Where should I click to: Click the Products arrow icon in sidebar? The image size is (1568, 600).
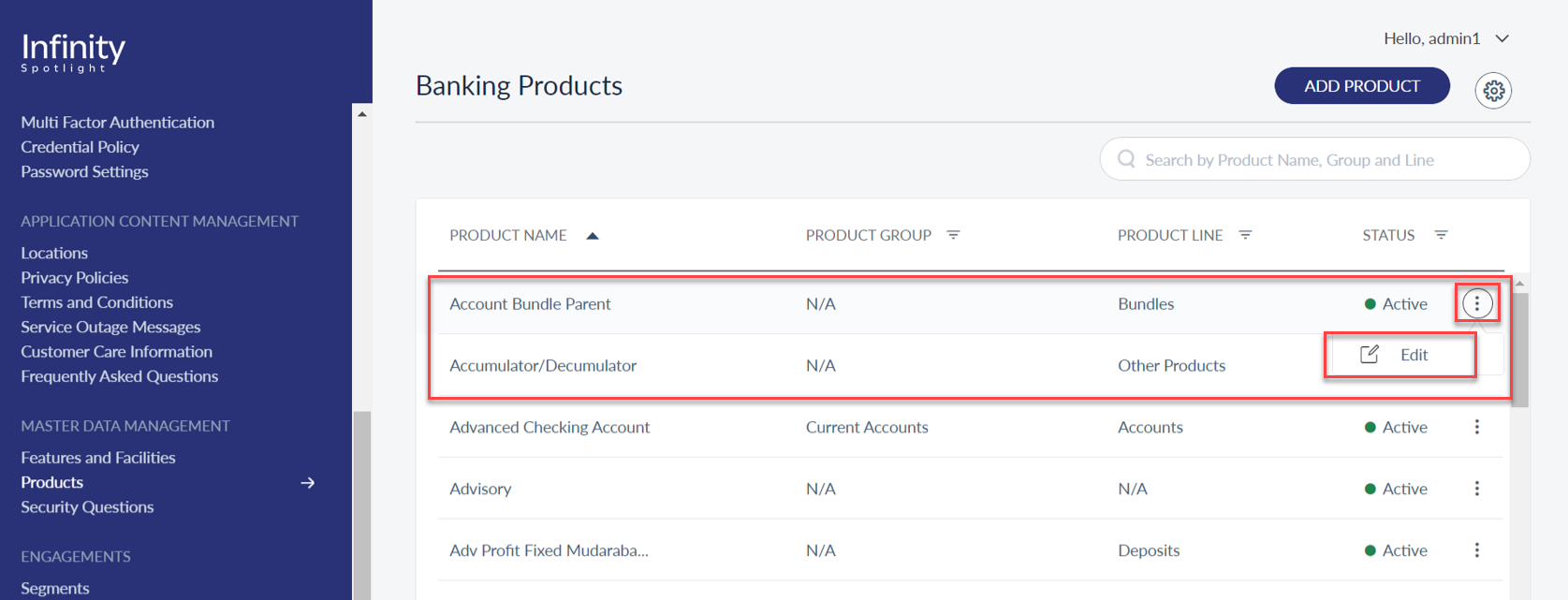pyautogui.click(x=307, y=483)
